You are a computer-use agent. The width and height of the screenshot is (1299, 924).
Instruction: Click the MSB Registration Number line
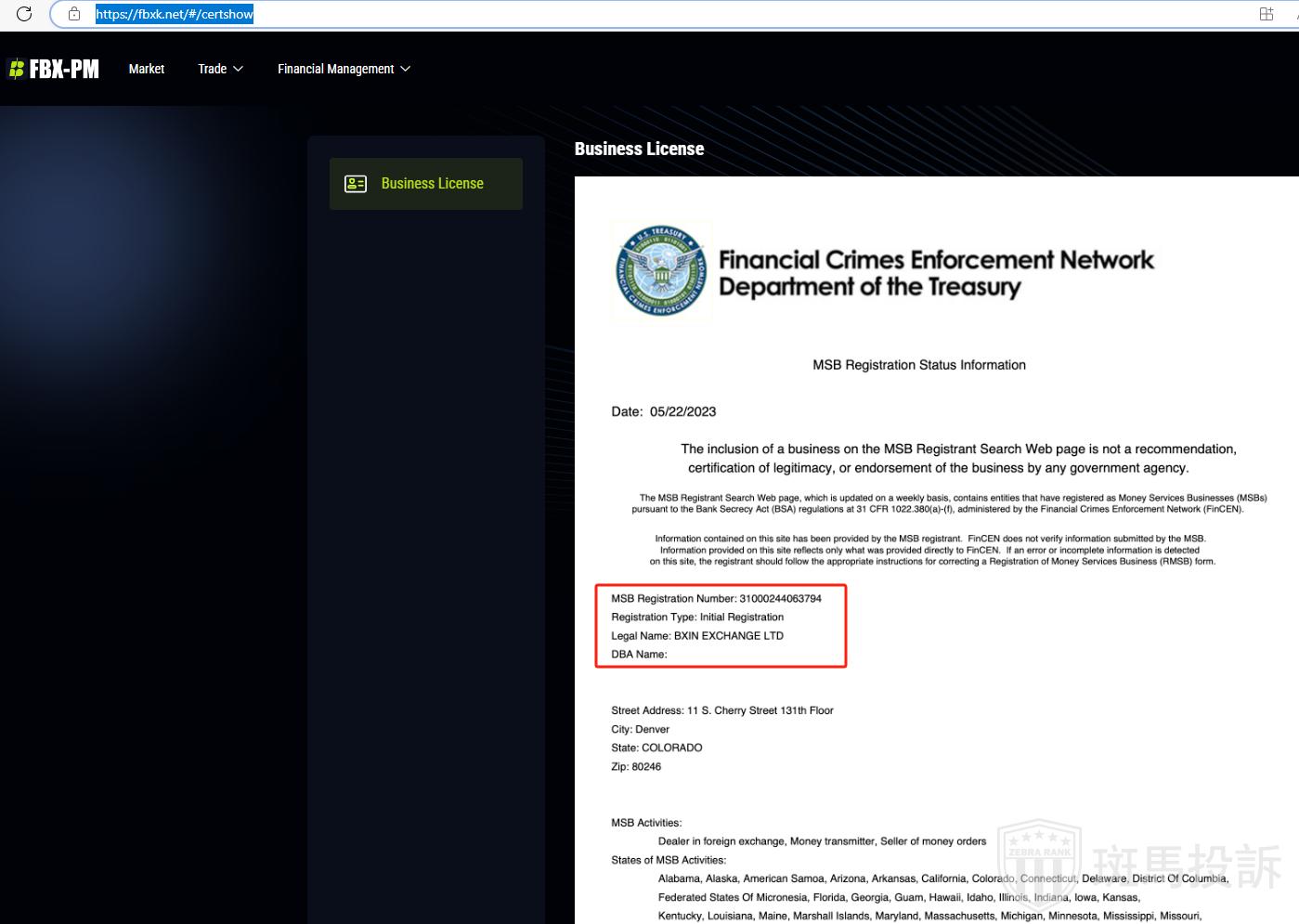click(716, 599)
